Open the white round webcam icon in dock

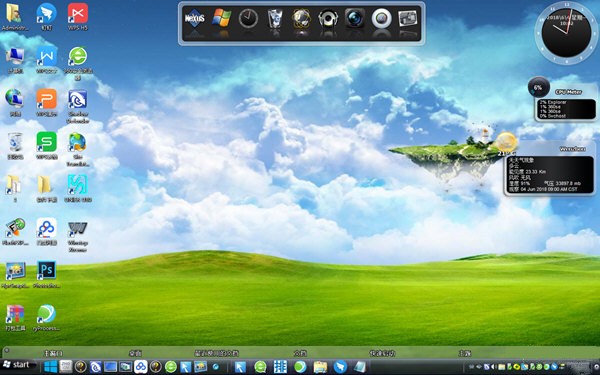pyautogui.click(x=381, y=18)
